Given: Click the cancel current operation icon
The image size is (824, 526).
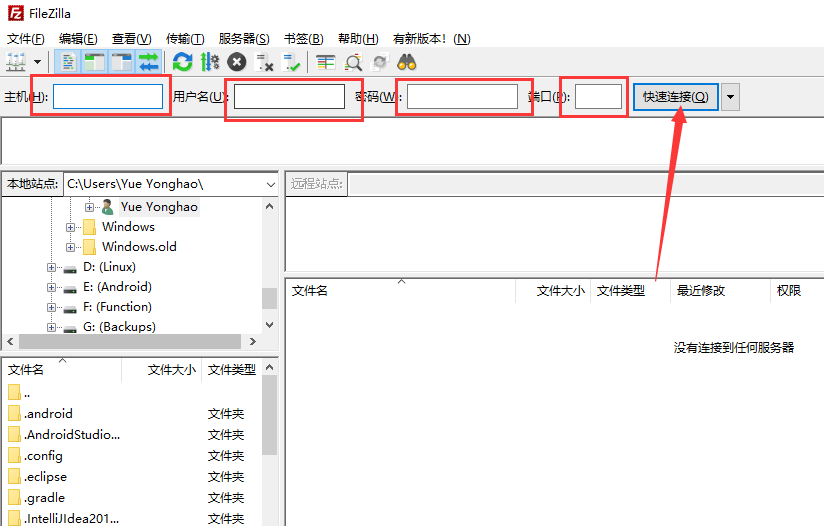Looking at the screenshot, I should point(236,63).
